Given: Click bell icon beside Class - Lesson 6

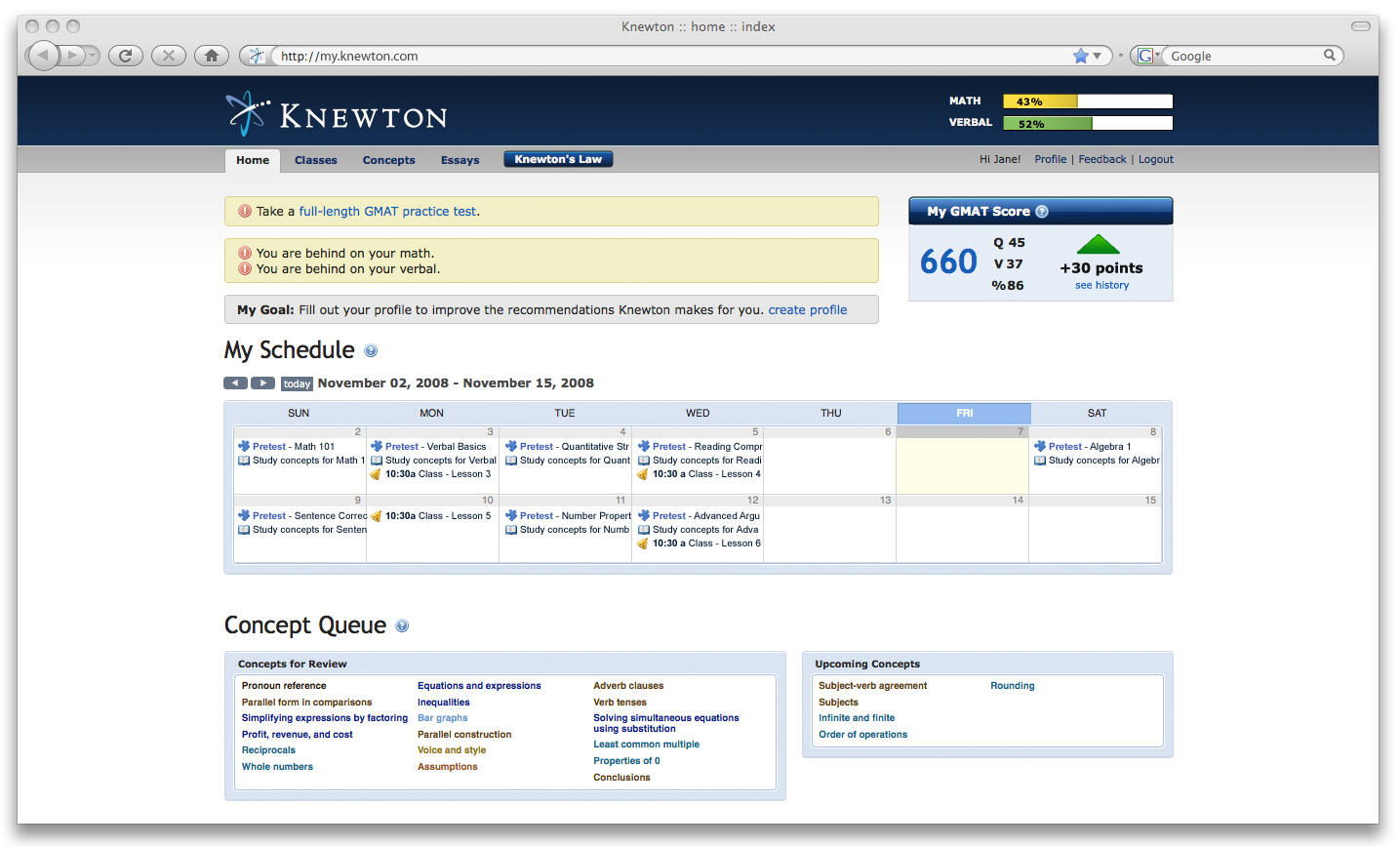Looking at the screenshot, I should [x=643, y=544].
